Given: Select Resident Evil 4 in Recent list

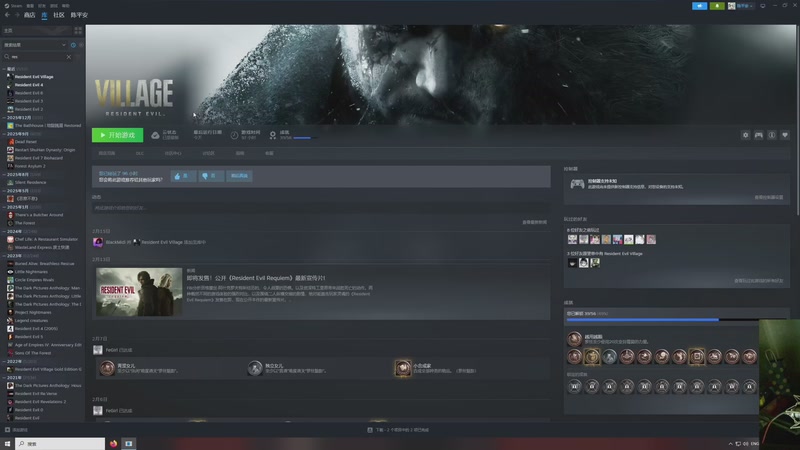Looking at the screenshot, I should point(29,85).
